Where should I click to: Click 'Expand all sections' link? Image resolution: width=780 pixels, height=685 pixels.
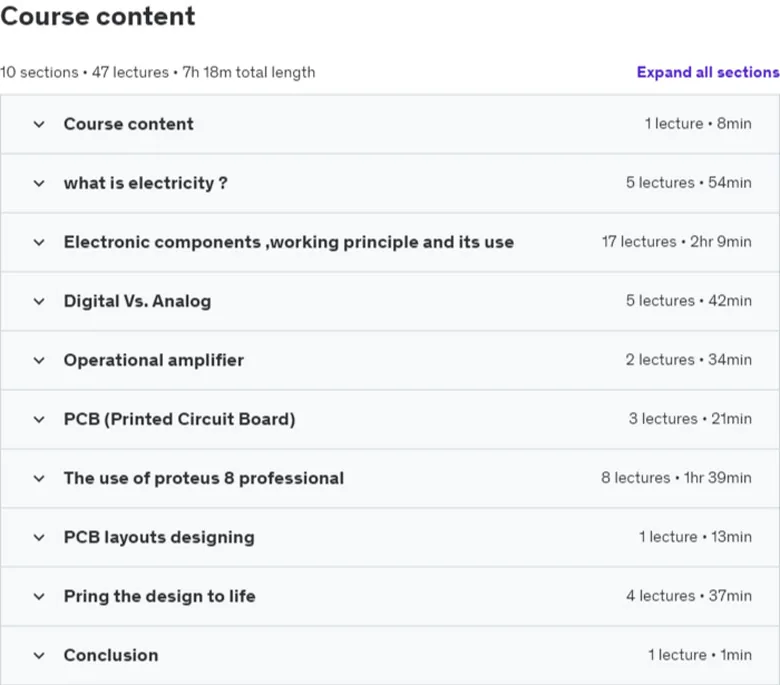coord(708,72)
